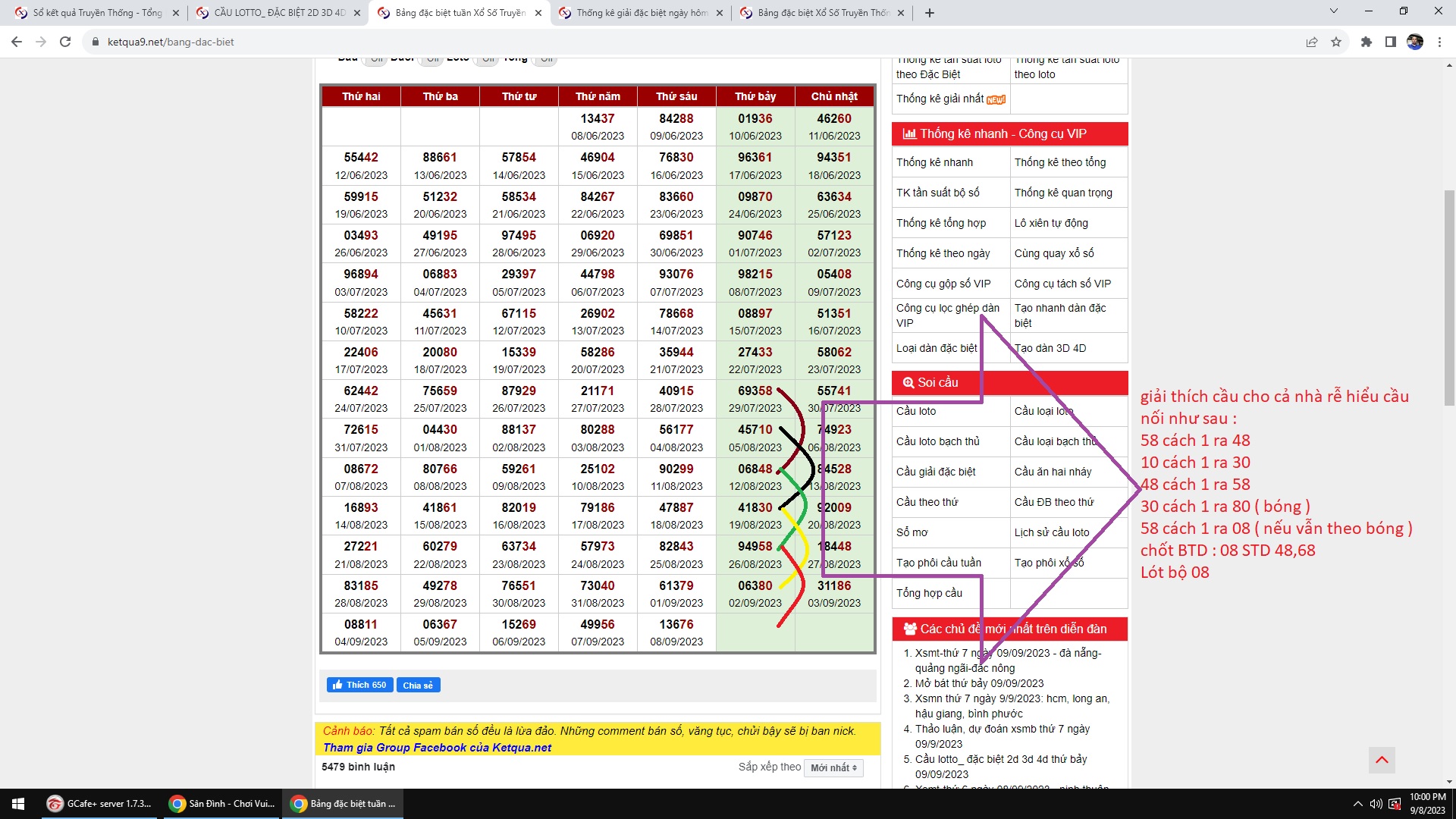
Task: Toggle the browser side panel
Action: point(1391,42)
